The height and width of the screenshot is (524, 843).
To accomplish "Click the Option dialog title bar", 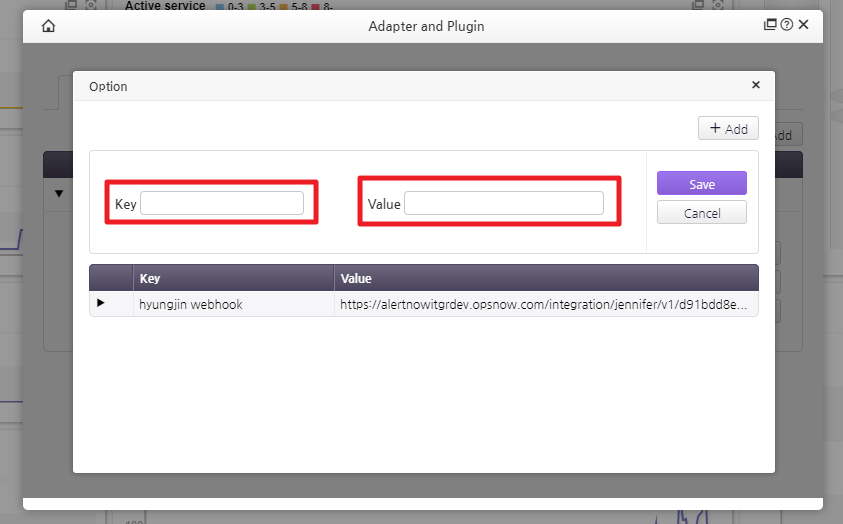I will tap(400, 86).
